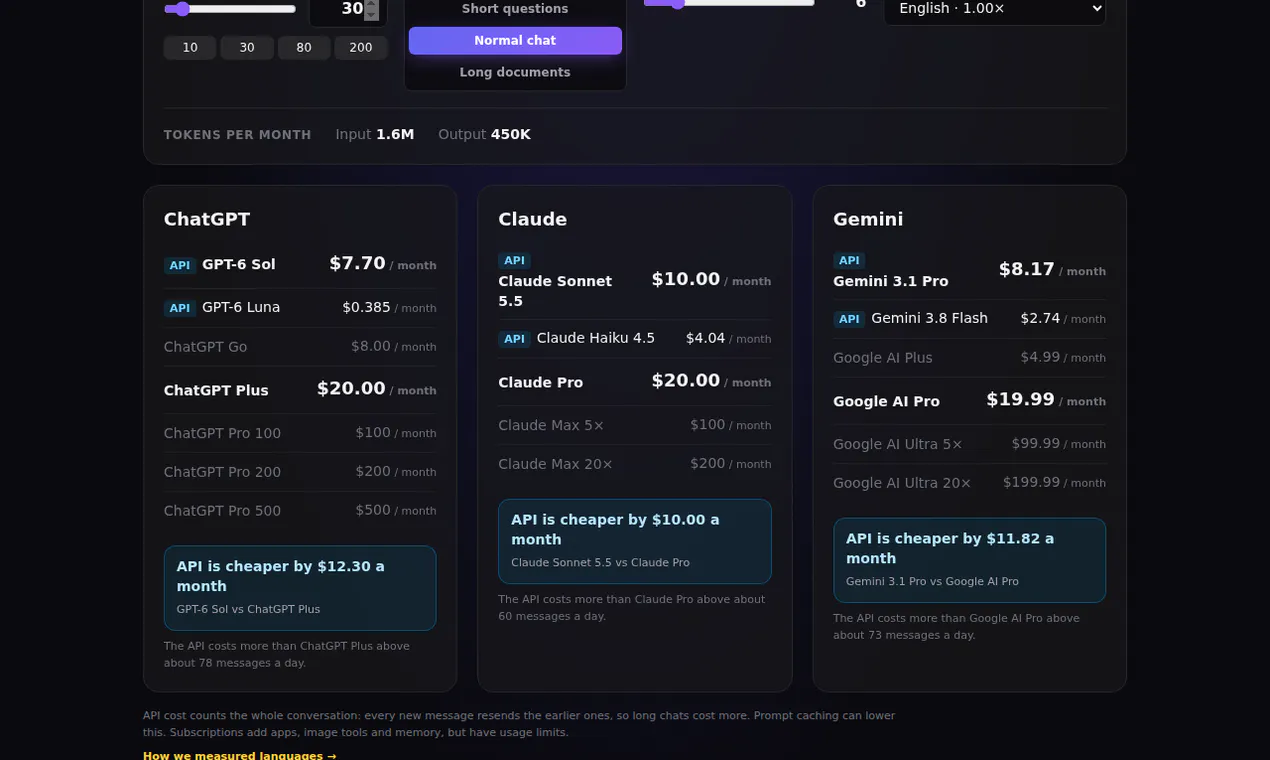
Task: Click the Google AI Ultra 20× row label
Action: tap(902, 484)
